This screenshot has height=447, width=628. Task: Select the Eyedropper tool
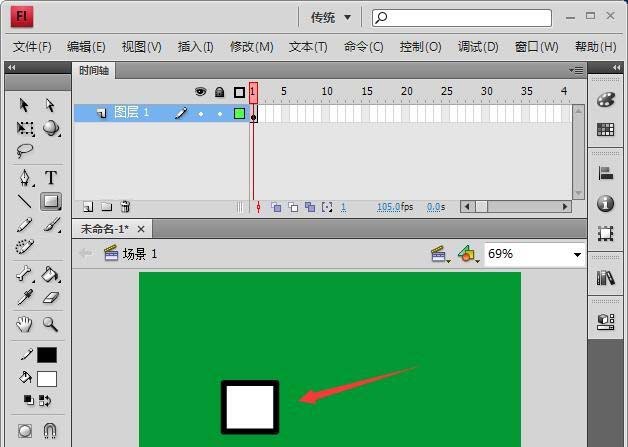pyautogui.click(x=25, y=298)
